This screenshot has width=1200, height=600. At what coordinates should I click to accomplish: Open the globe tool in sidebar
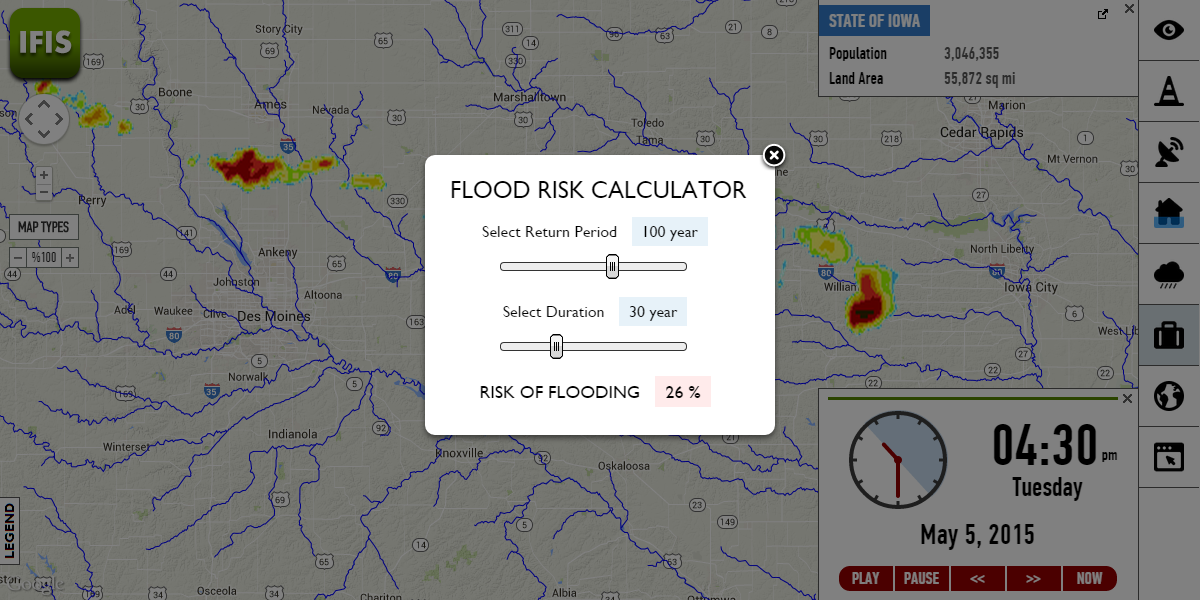[1169, 396]
